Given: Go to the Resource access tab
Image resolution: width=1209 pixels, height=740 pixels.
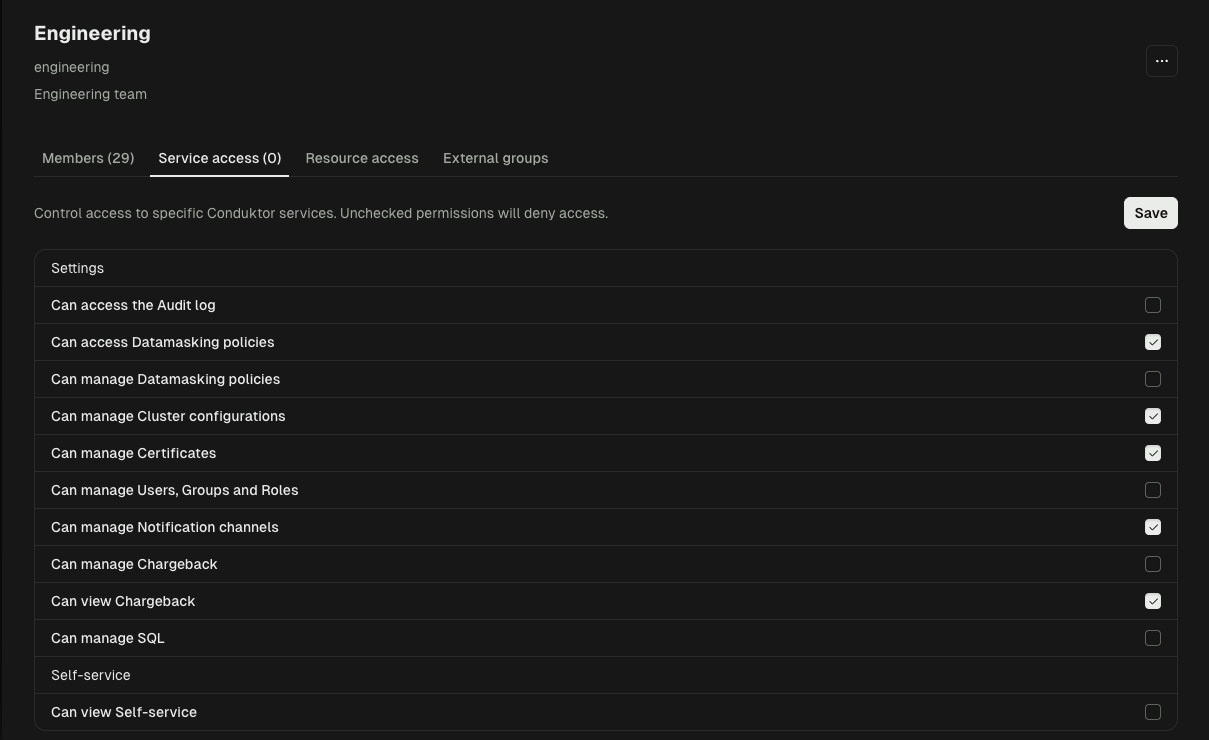Looking at the screenshot, I should click(x=362, y=158).
